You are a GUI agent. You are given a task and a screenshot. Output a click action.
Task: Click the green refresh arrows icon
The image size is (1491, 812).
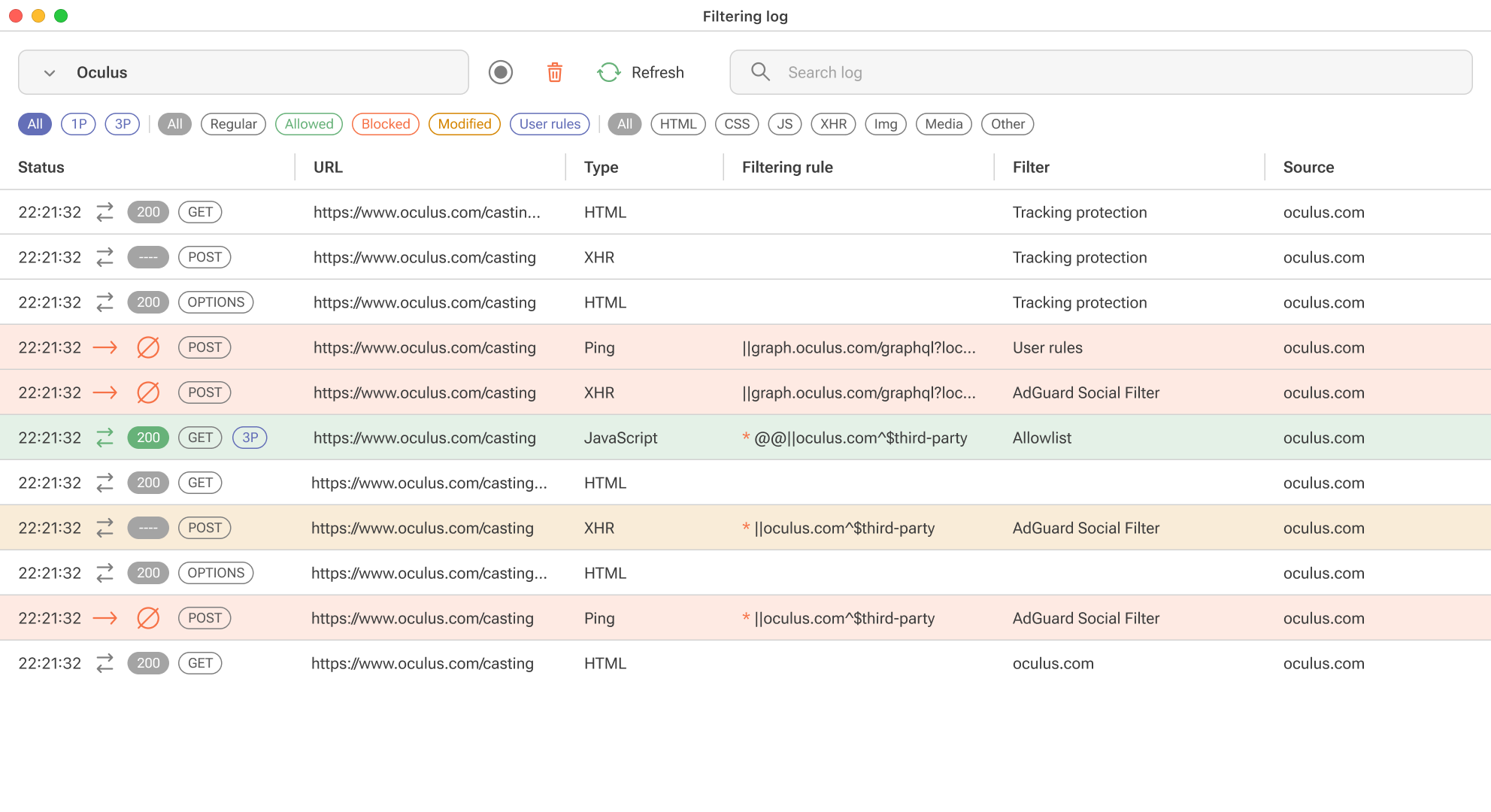[608, 72]
